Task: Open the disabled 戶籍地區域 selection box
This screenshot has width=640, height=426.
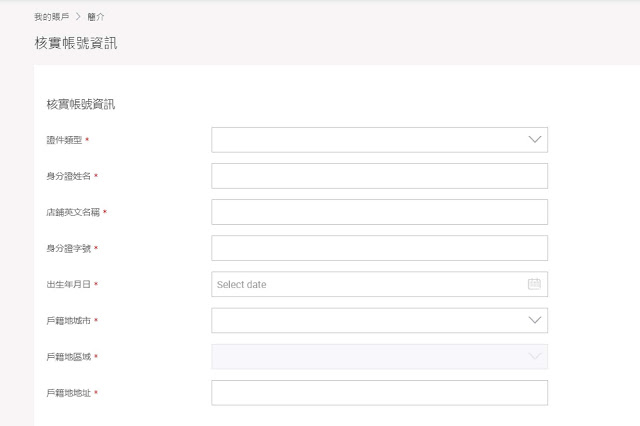Action: coord(379,356)
